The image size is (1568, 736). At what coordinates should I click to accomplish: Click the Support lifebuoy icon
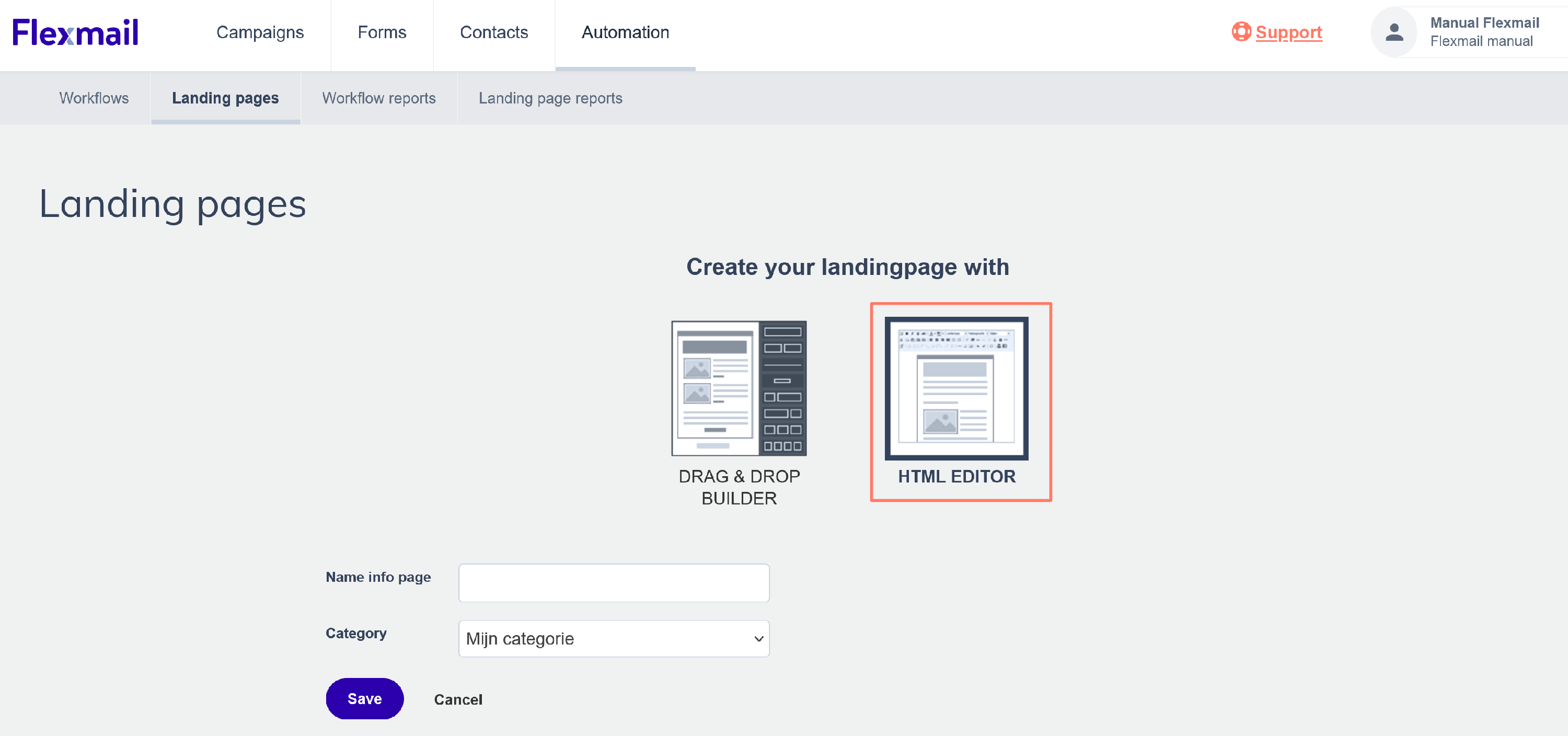coord(1240,32)
